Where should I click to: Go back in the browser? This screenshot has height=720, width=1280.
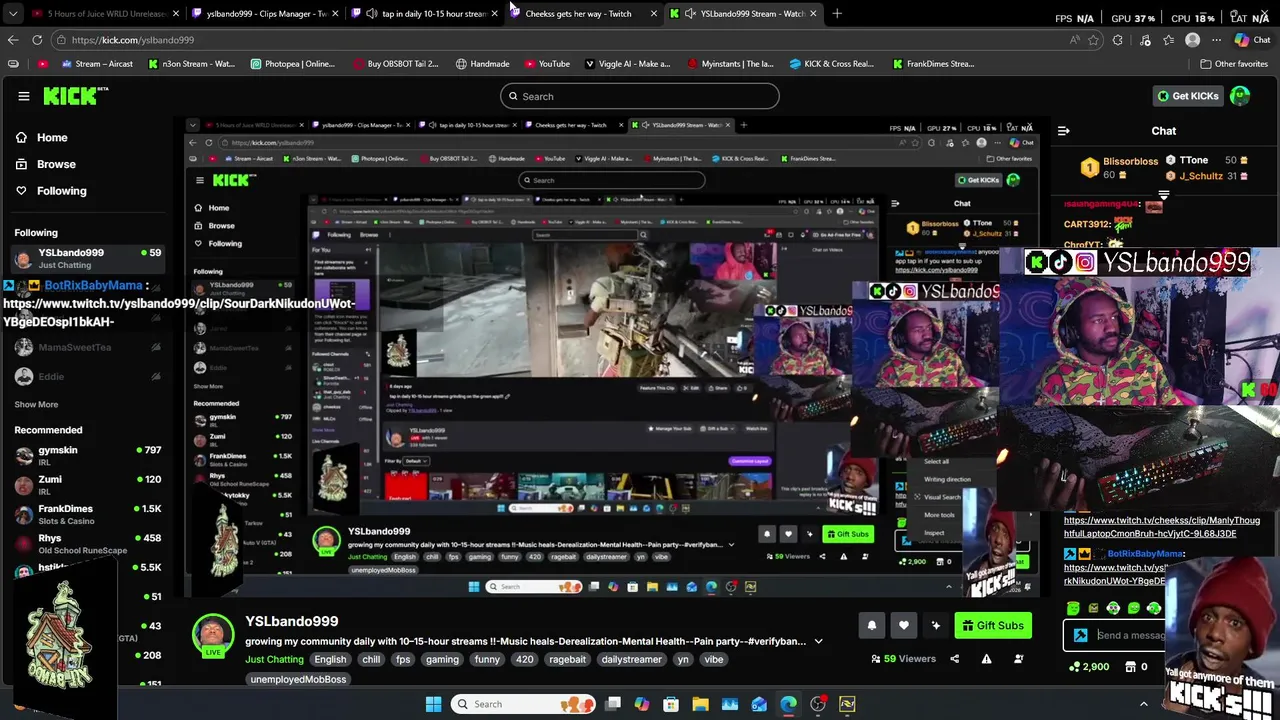coord(13,40)
